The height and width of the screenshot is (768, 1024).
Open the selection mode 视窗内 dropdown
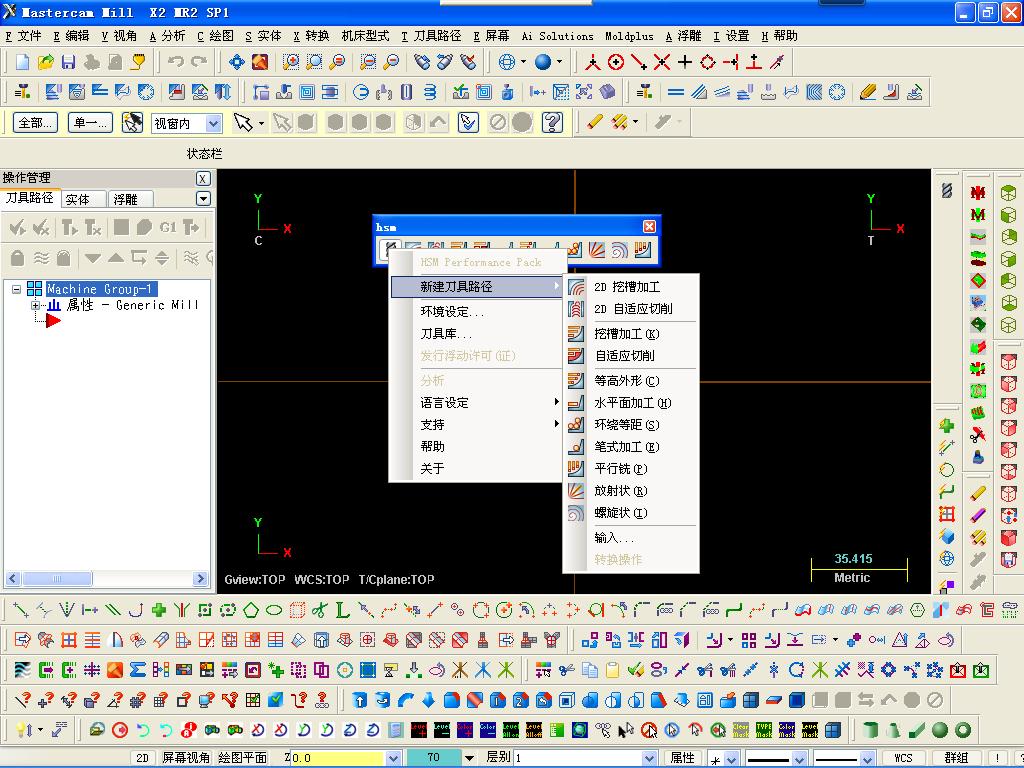pyautogui.click(x=213, y=123)
